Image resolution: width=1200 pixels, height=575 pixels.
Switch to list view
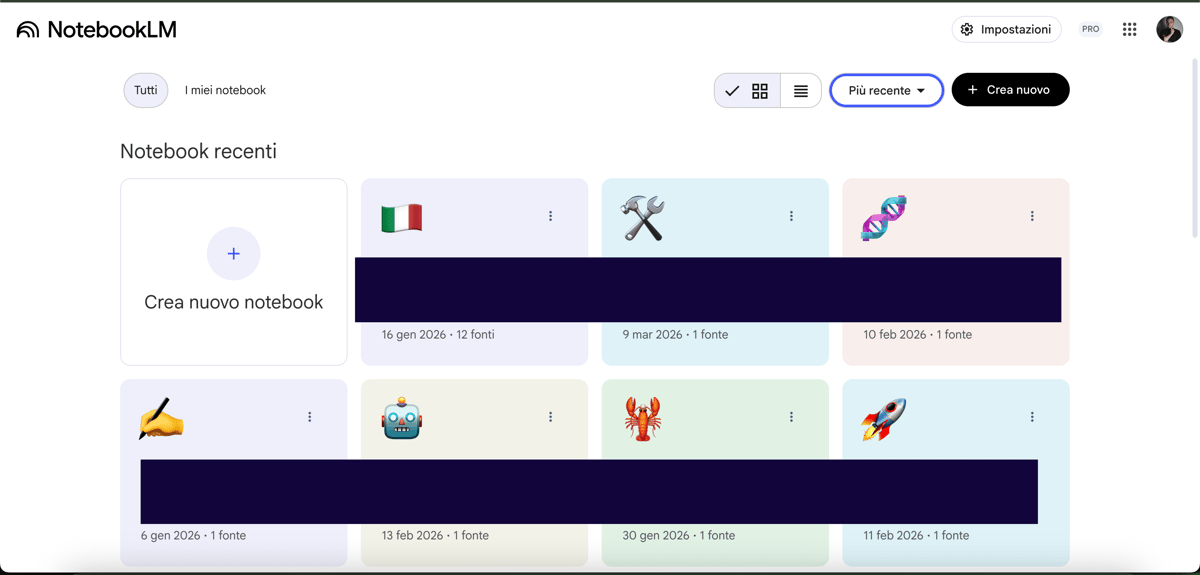[801, 91]
